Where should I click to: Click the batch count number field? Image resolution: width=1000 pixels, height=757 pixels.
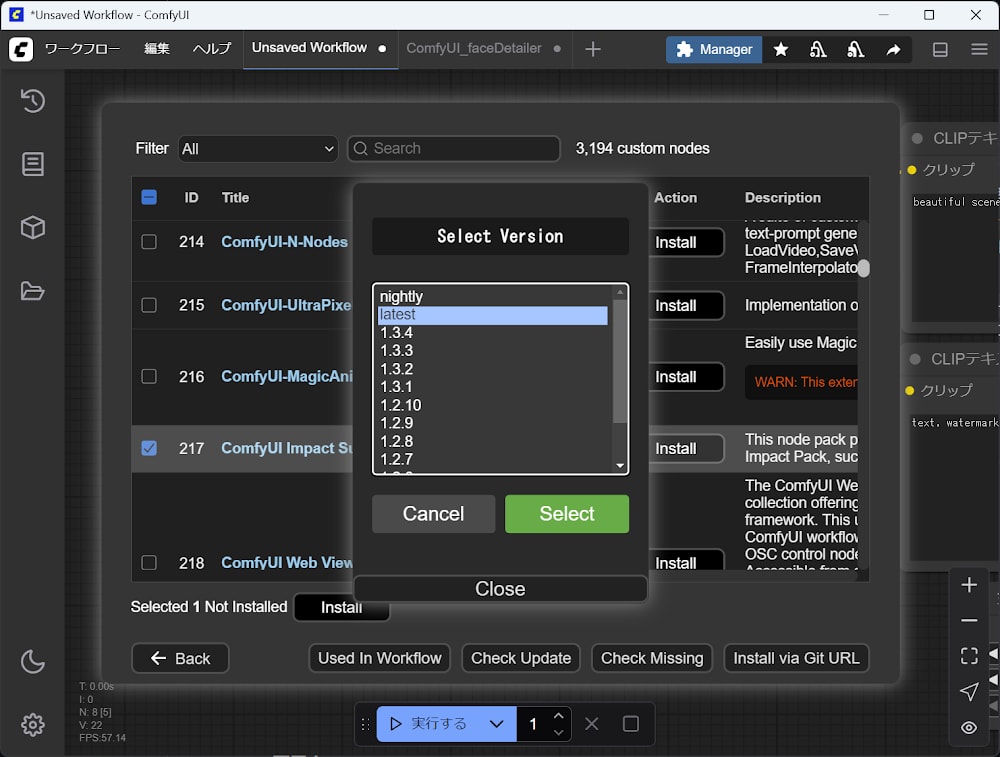tap(534, 724)
